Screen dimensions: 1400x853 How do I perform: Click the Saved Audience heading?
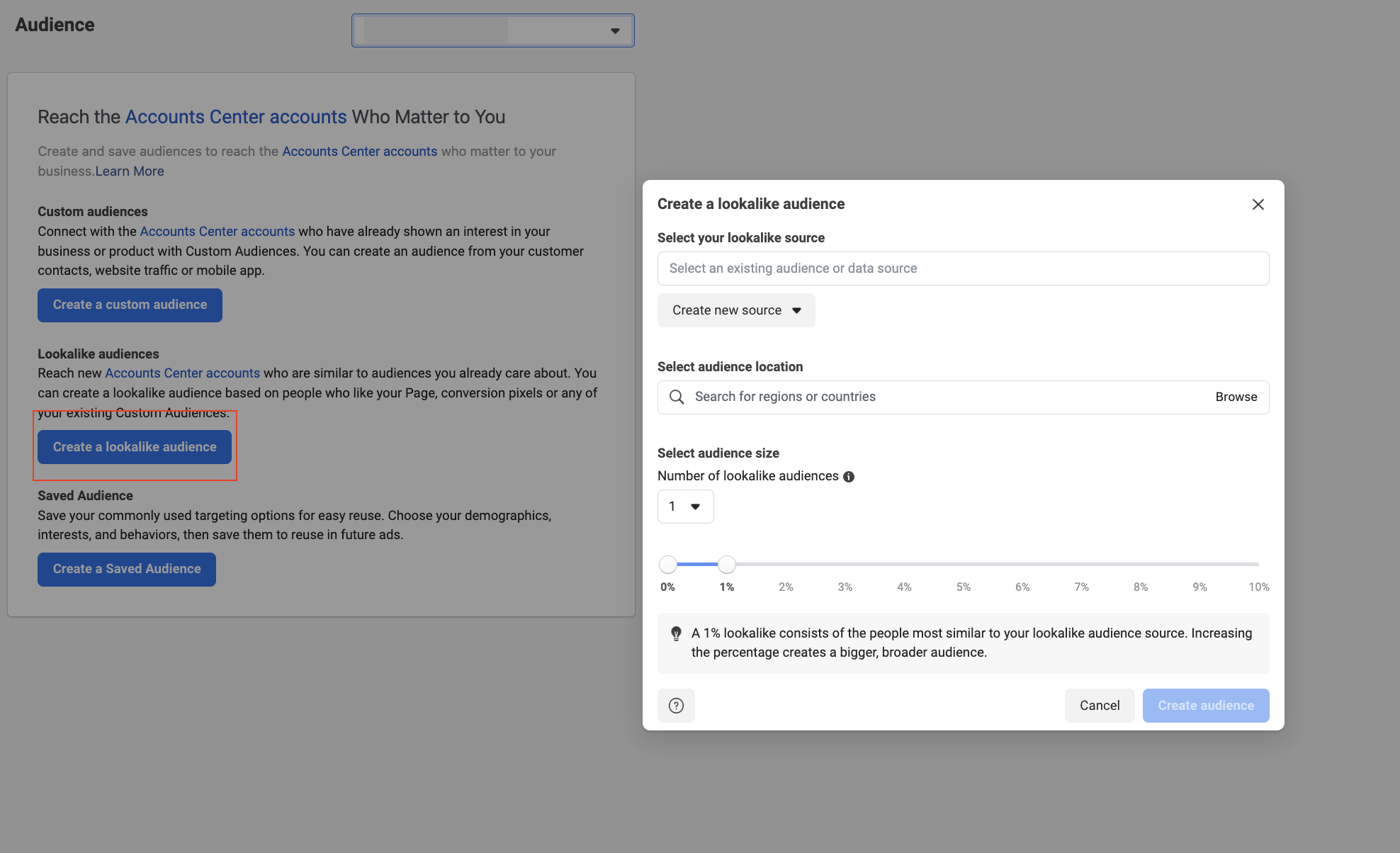[85, 496]
